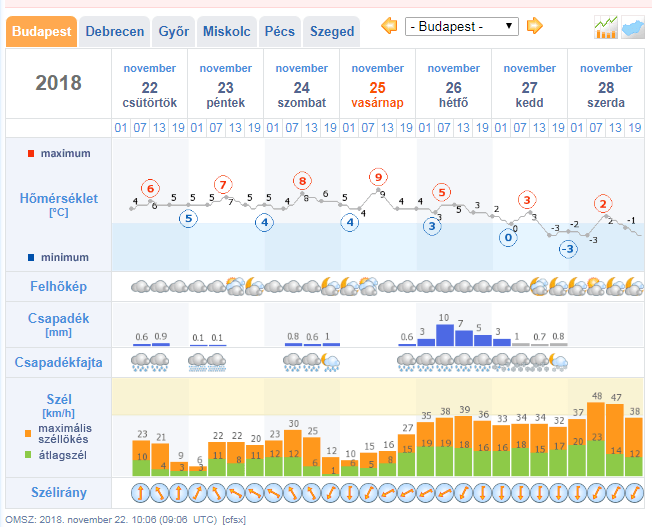Select the Miskolc tab

[227, 31]
